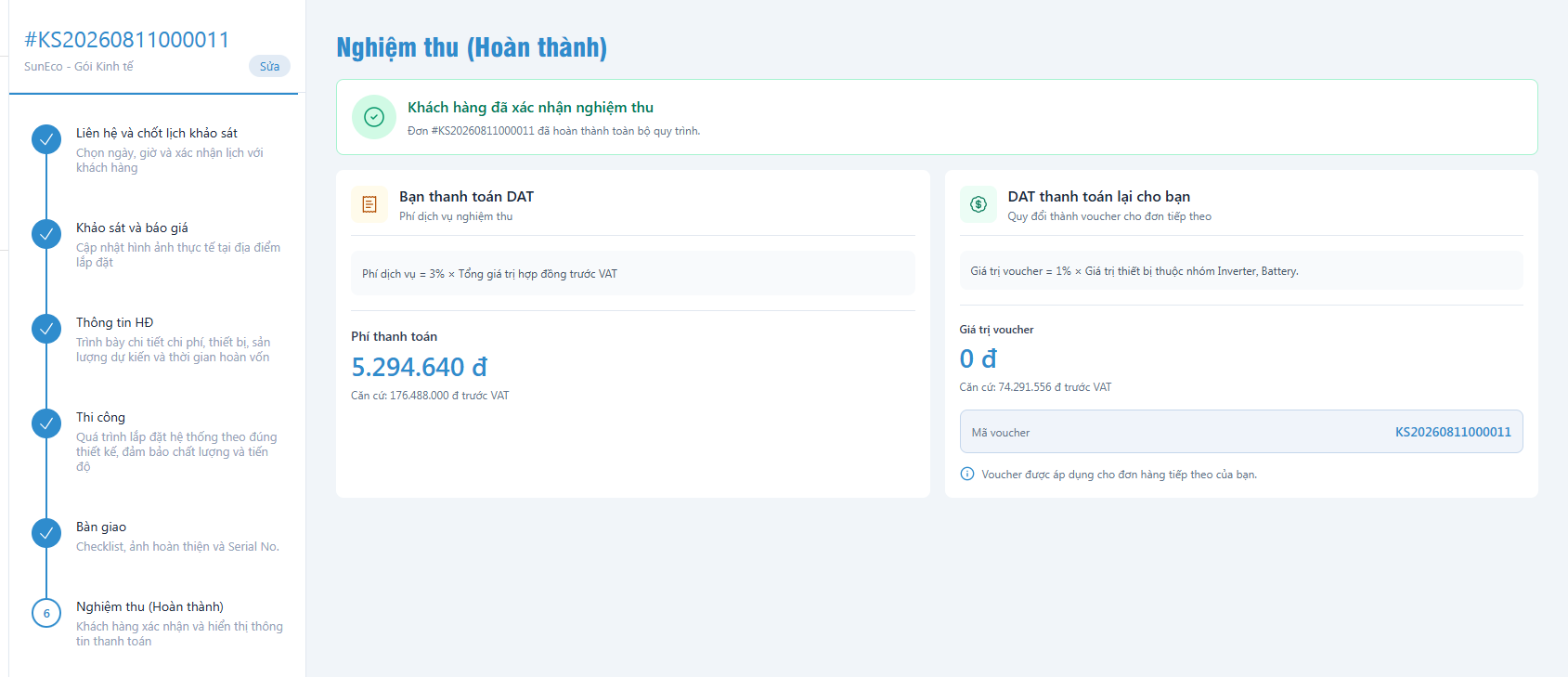Click the Phí thanh toán label
1568x677 pixels.
(x=394, y=336)
